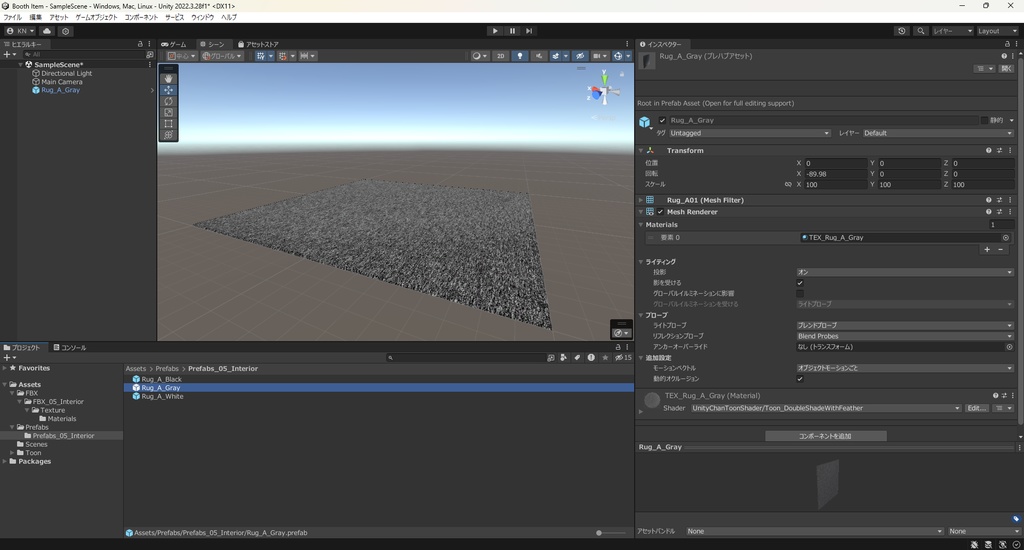1024x550 pixels.
Task: Open the Untagged tag dropdown
Action: coord(750,133)
